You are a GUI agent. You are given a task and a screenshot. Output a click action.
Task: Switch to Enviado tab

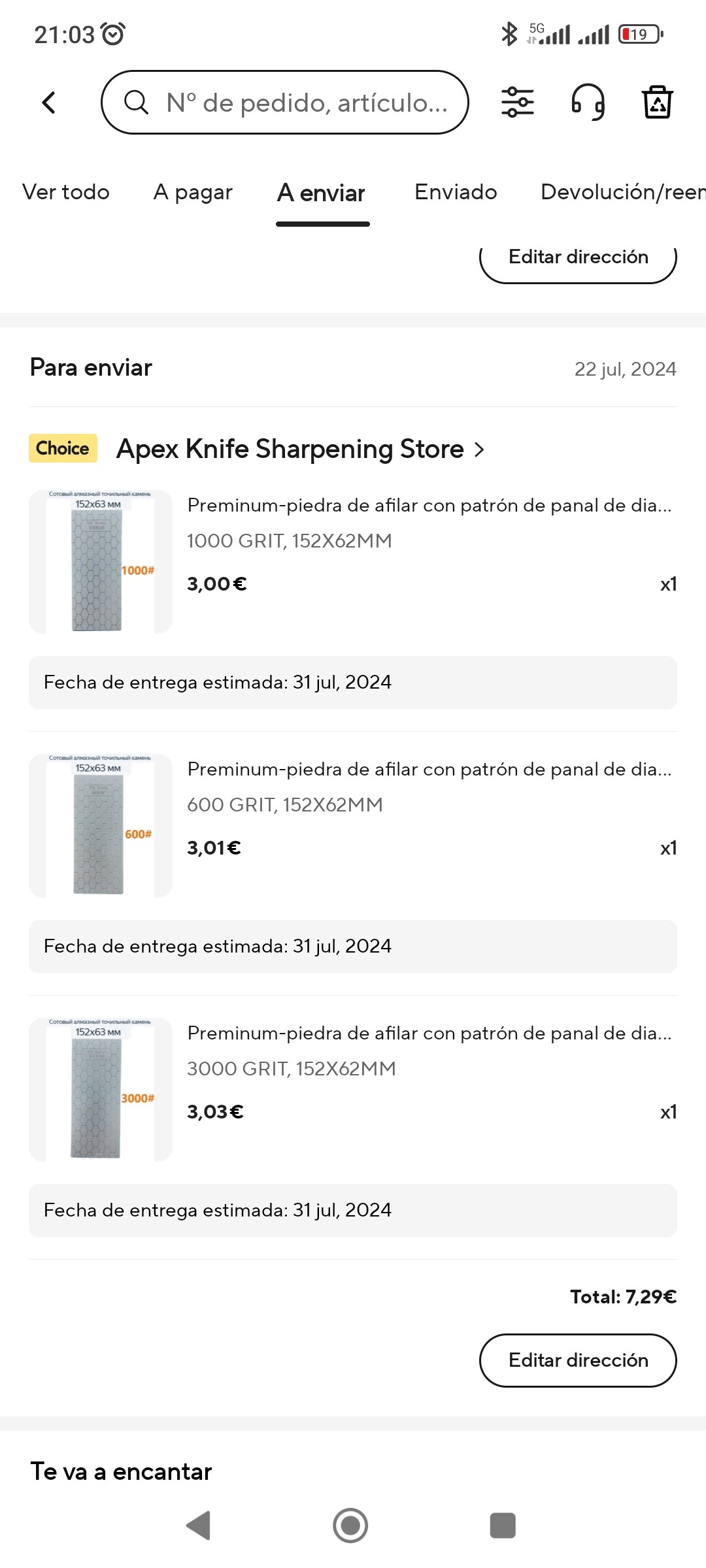[x=456, y=192]
